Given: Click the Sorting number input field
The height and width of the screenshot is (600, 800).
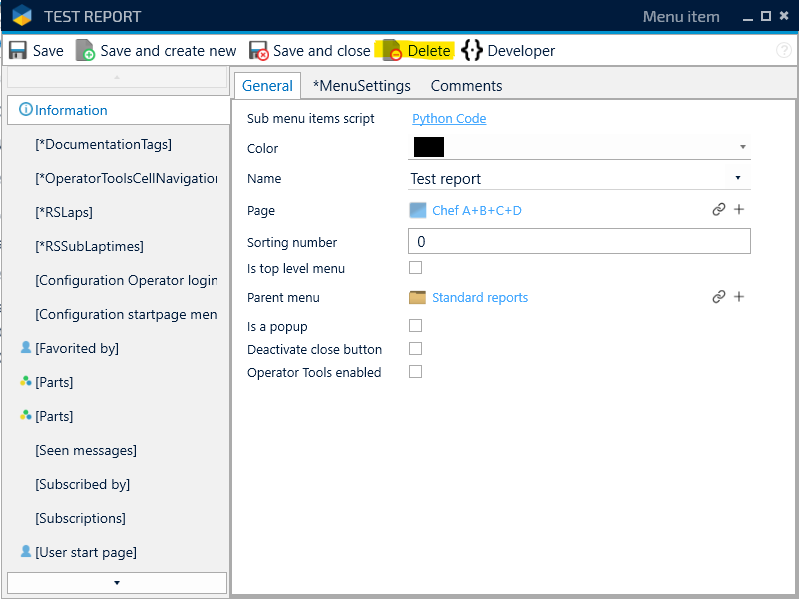Looking at the screenshot, I should [x=579, y=241].
